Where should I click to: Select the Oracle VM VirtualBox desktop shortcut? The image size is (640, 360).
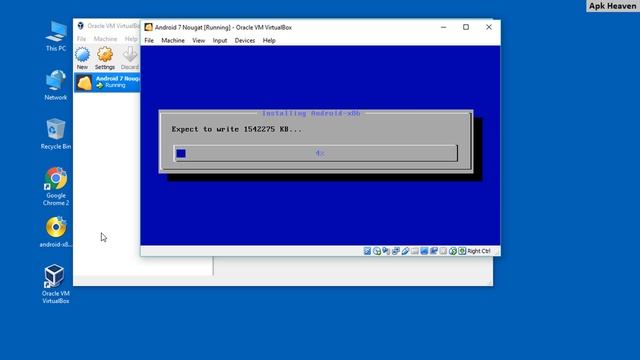tap(56, 284)
